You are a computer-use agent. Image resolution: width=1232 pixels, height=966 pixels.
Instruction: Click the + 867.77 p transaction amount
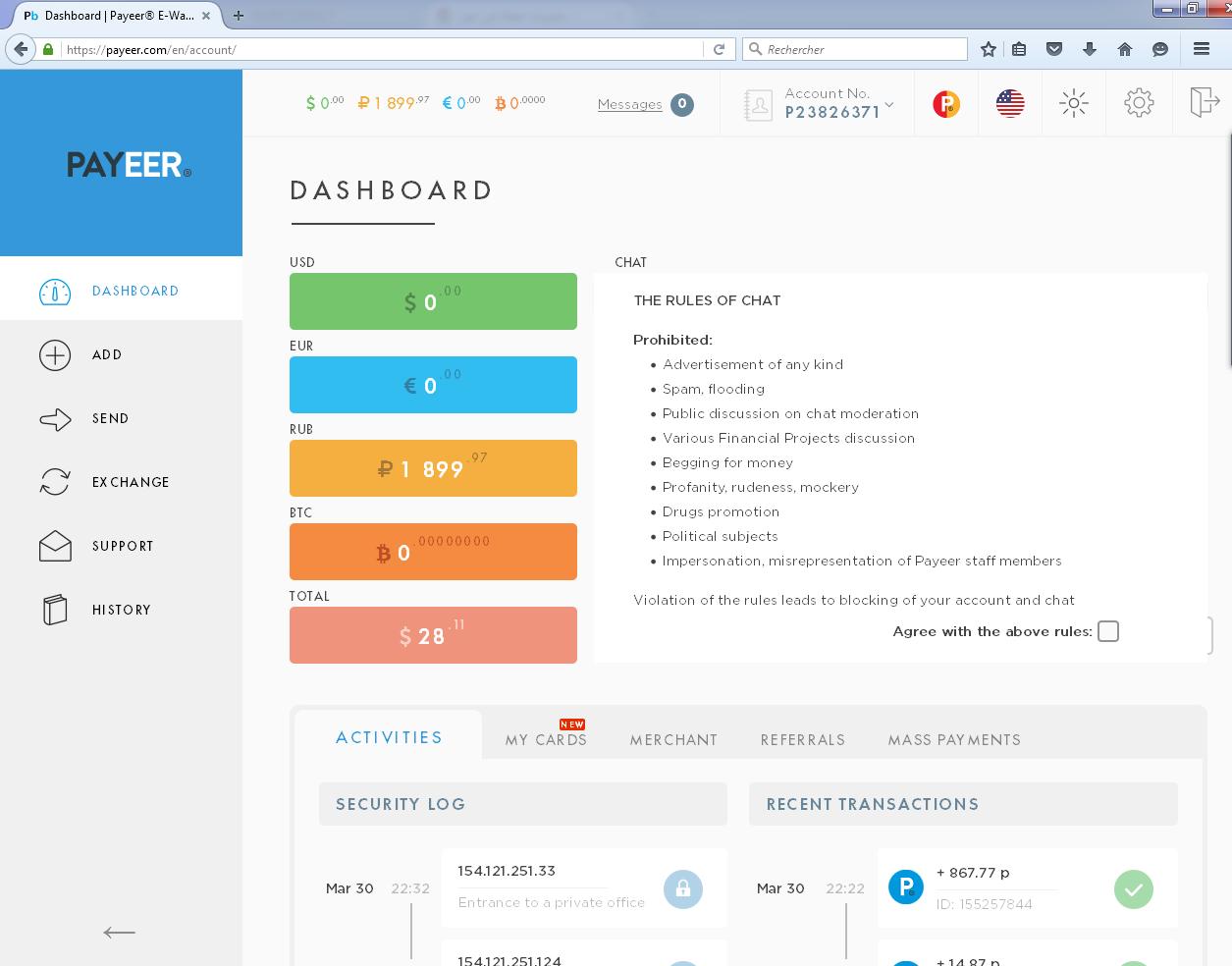[973, 873]
